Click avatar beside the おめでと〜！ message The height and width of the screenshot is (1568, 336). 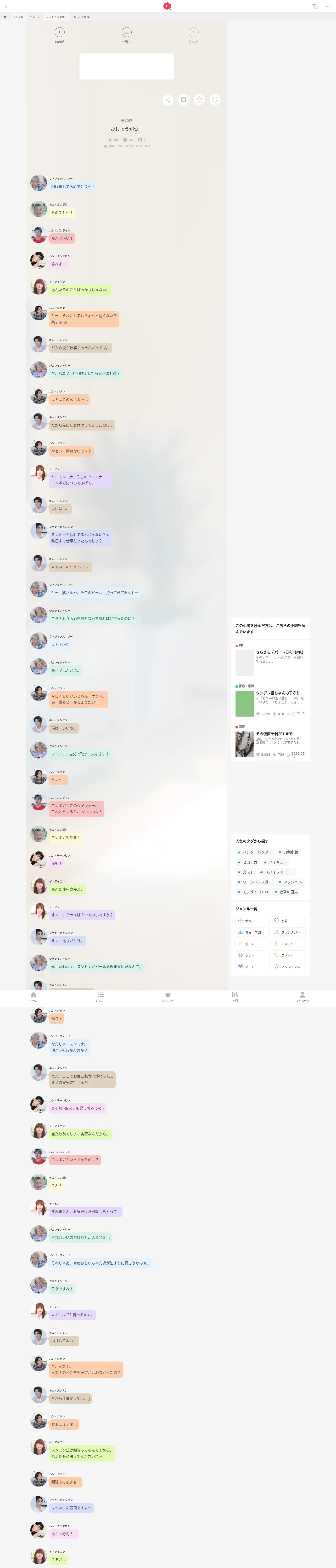38,209
